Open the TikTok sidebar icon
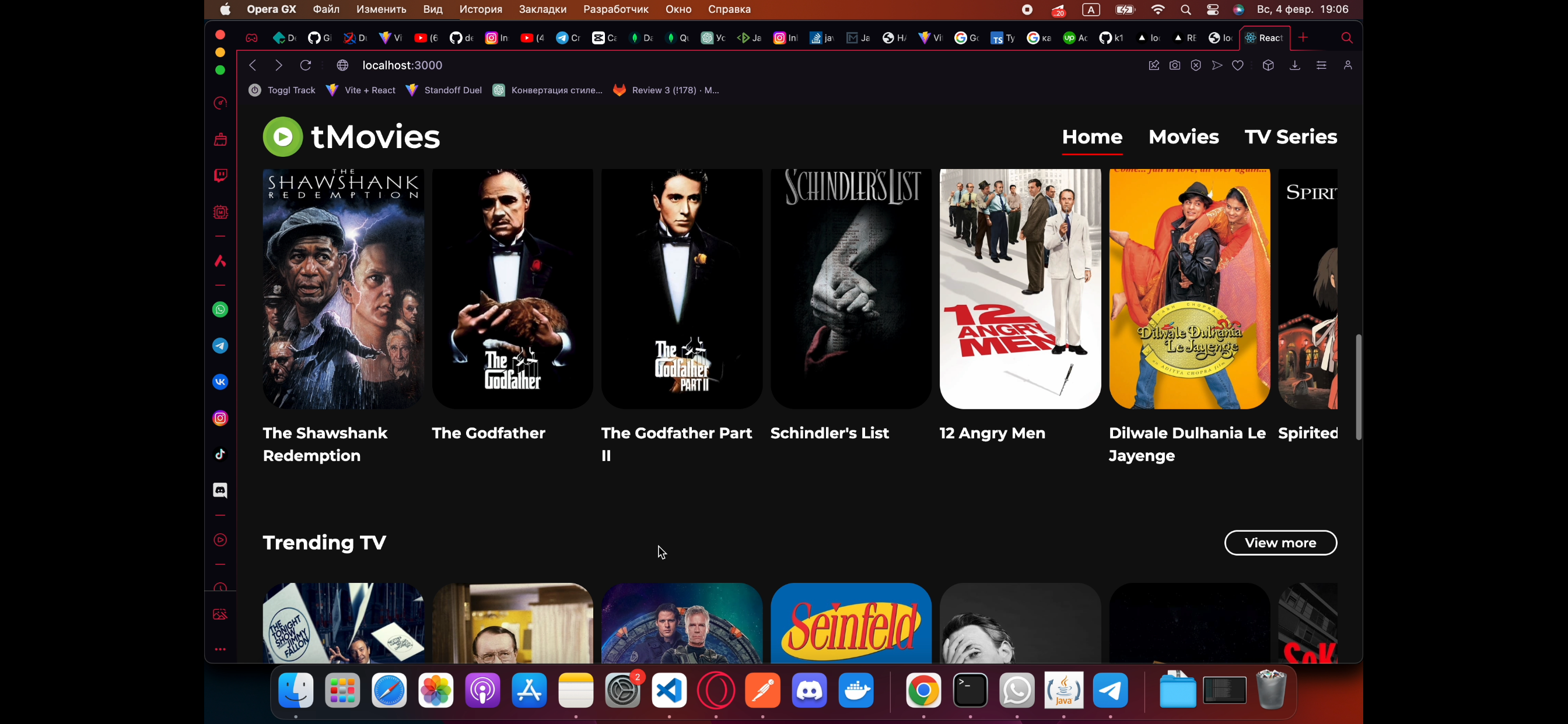The height and width of the screenshot is (724, 1568). [x=220, y=455]
